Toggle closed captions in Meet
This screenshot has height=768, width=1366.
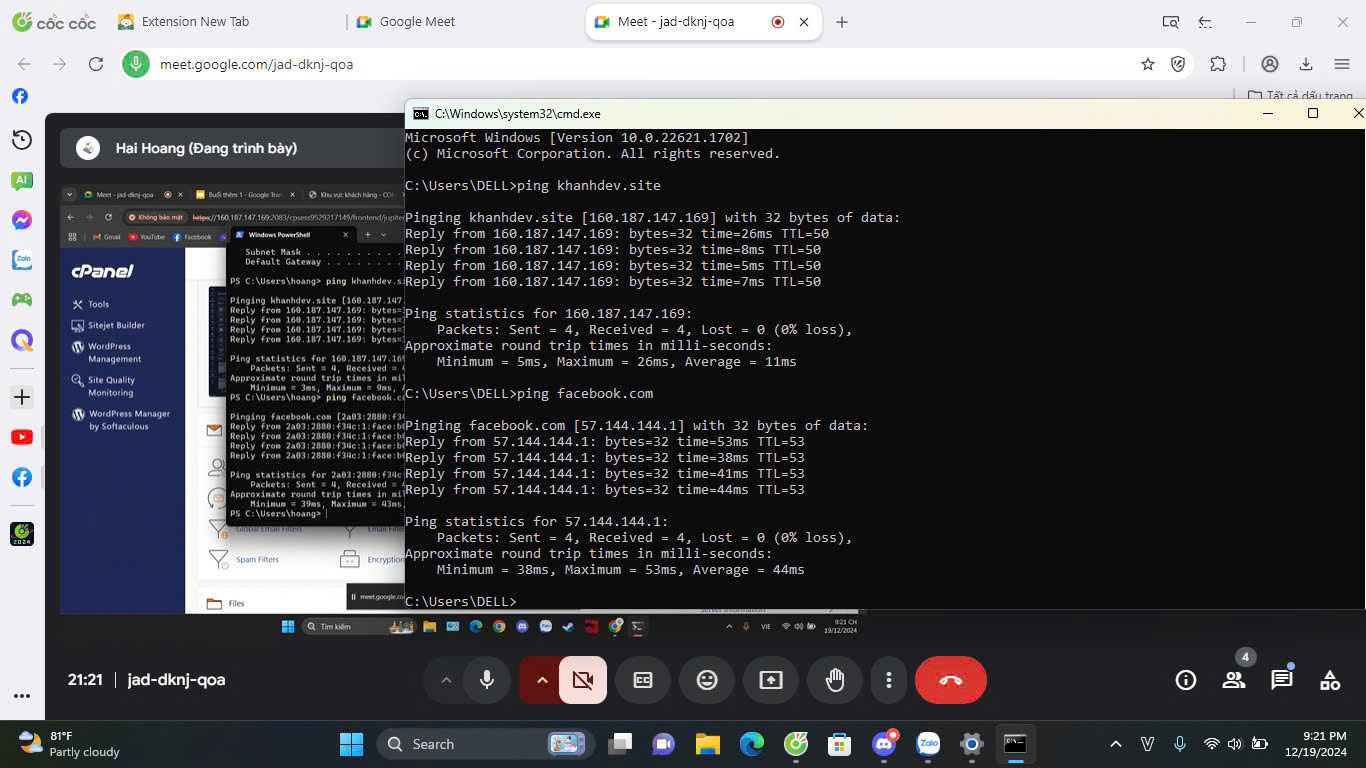pyautogui.click(x=643, y=680)
